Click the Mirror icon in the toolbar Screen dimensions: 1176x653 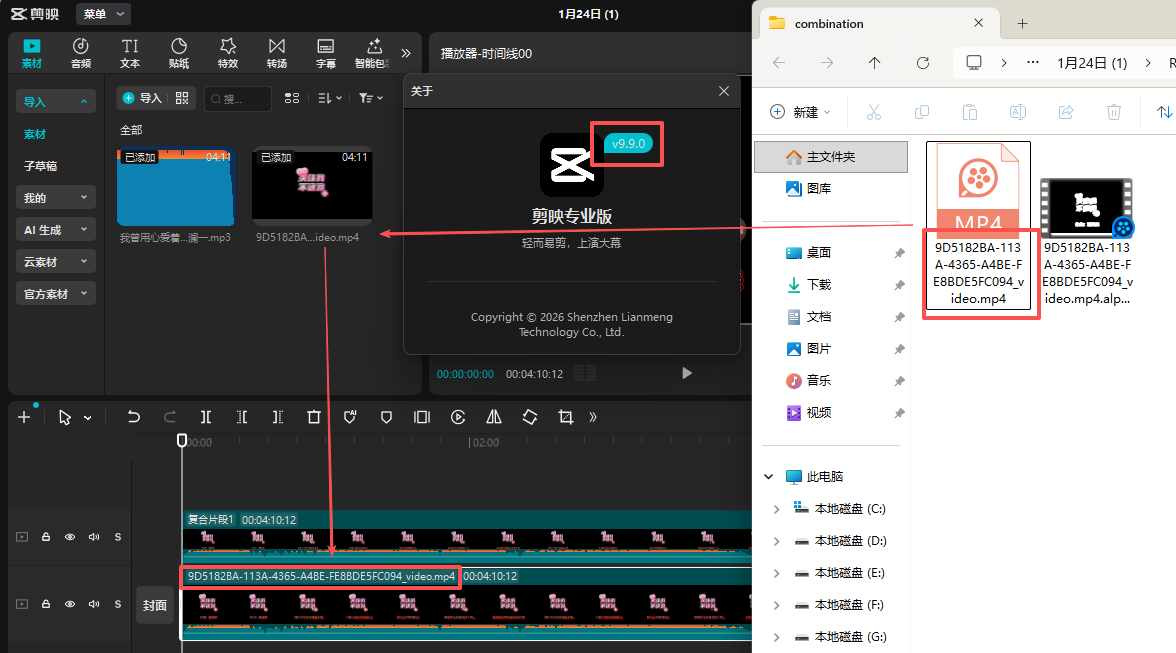[x=493, y=417]
